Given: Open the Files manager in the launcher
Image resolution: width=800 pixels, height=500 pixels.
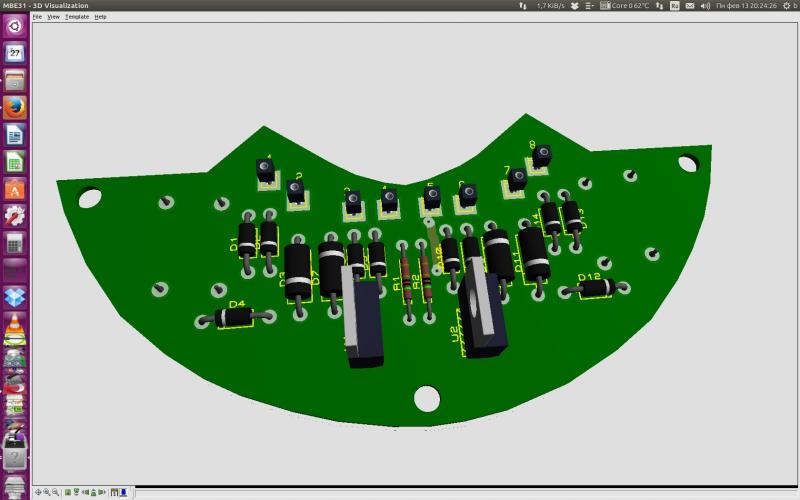Looking at the screenshot, I should pyautogui.click(x=15, y=80).
